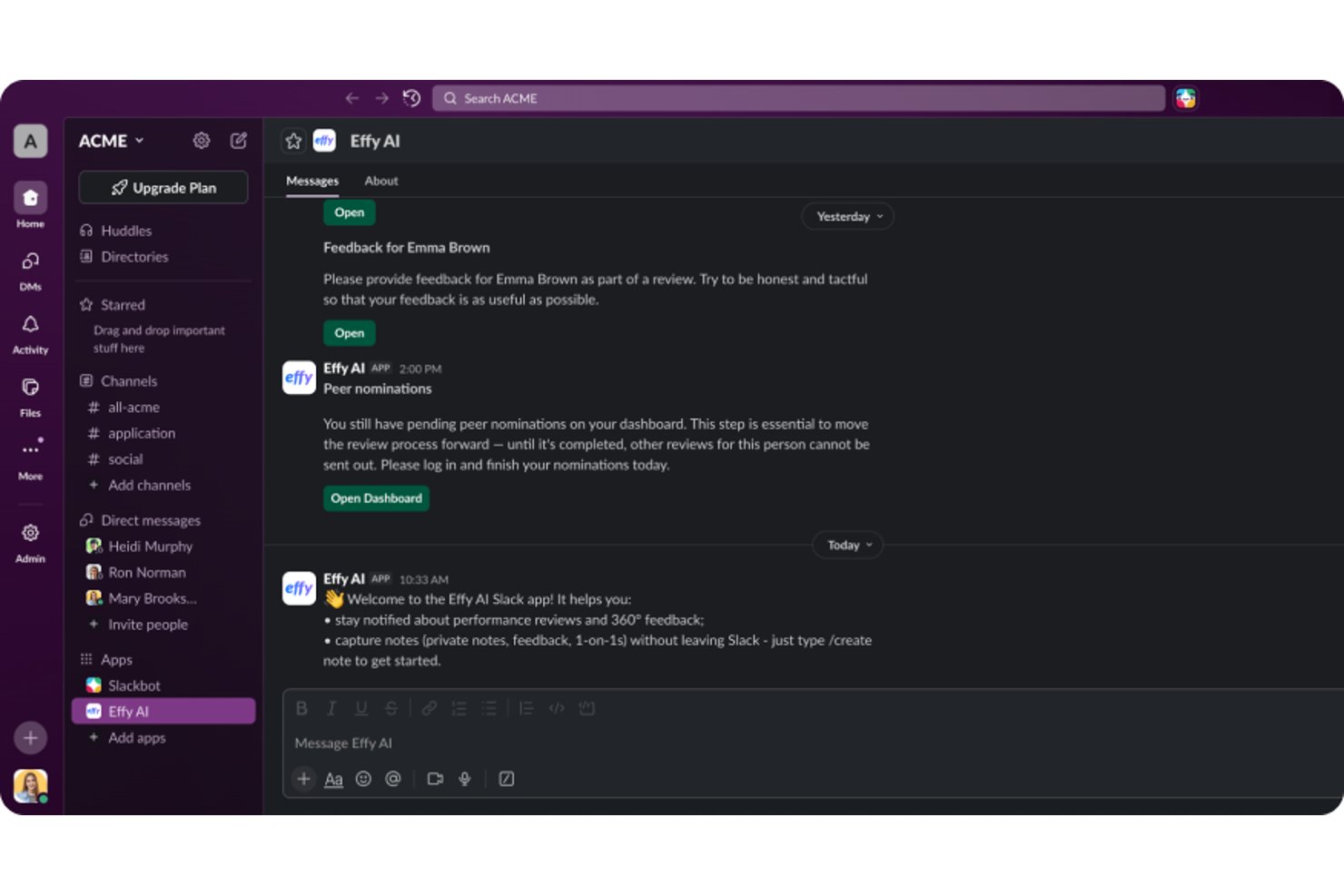
Task: Open the More menu in the sidebar
Action: [x=30, y=459]
